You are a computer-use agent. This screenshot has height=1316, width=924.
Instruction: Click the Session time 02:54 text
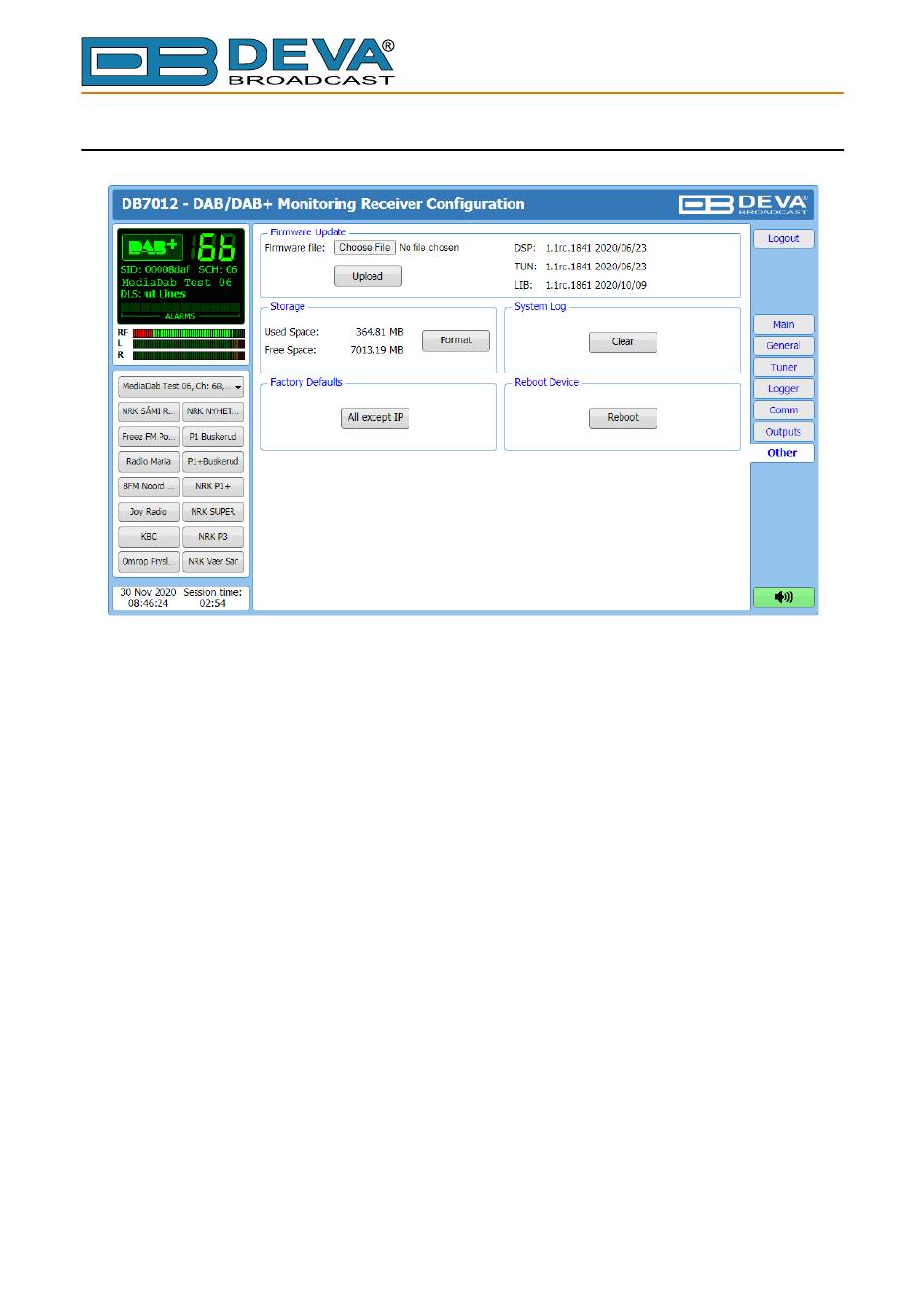coord(212,598)
